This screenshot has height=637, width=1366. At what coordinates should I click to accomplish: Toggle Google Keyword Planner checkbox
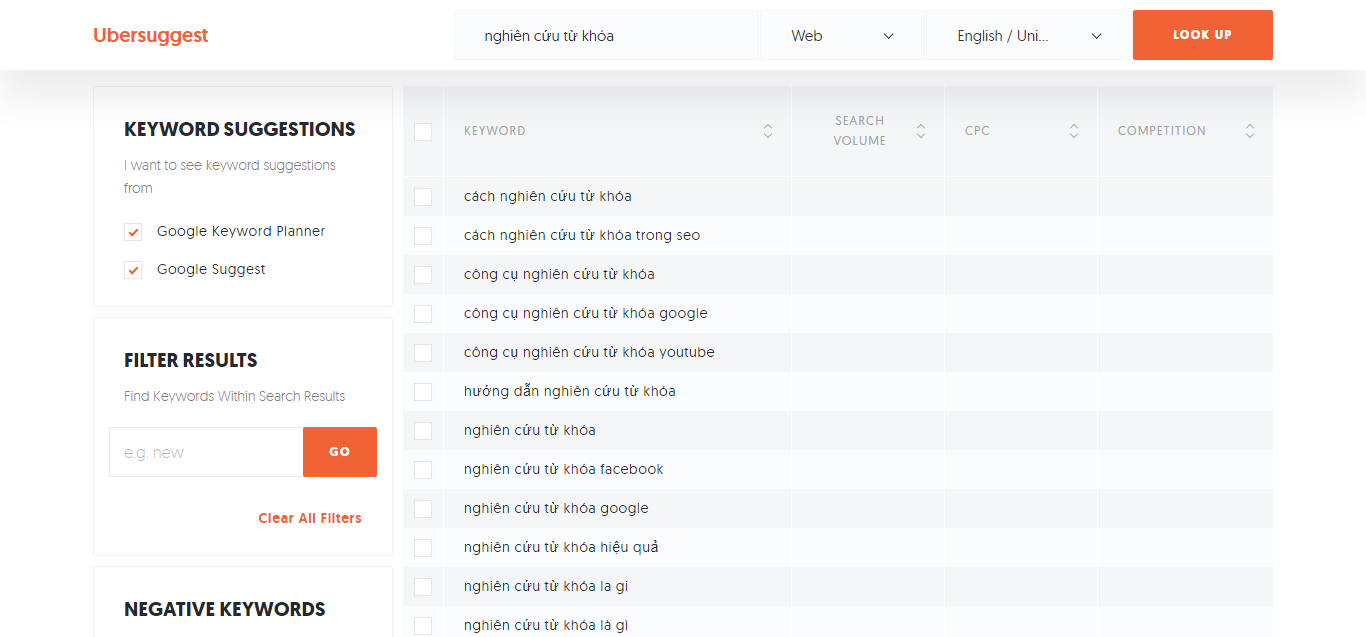pos(133,232)
